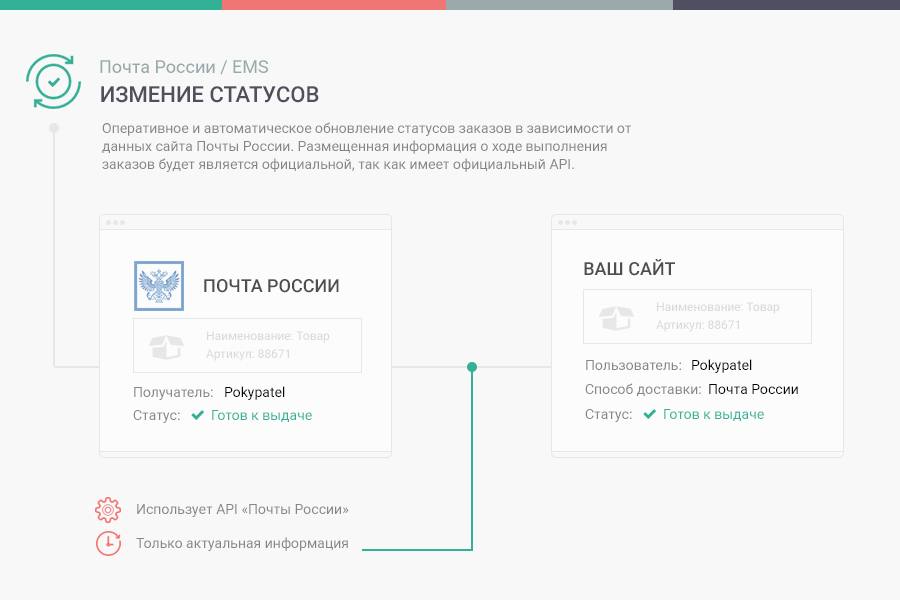Click the package icon in ВАШ САЙТ card
The height and width of the screenshot is (600, 900).
click(x=616, y=316)
